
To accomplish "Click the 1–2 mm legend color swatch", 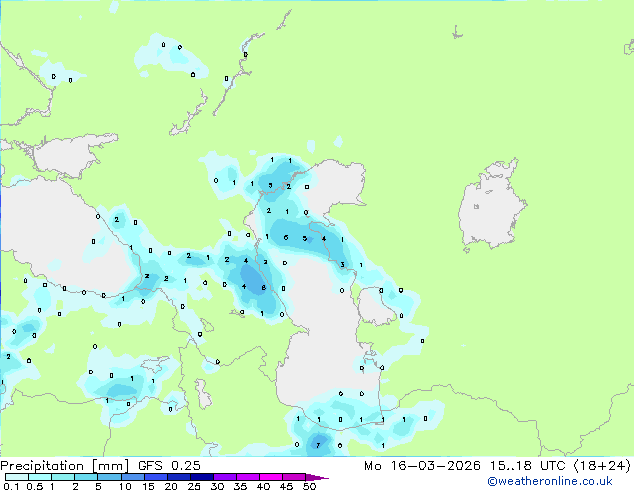I will pos(63,477).
